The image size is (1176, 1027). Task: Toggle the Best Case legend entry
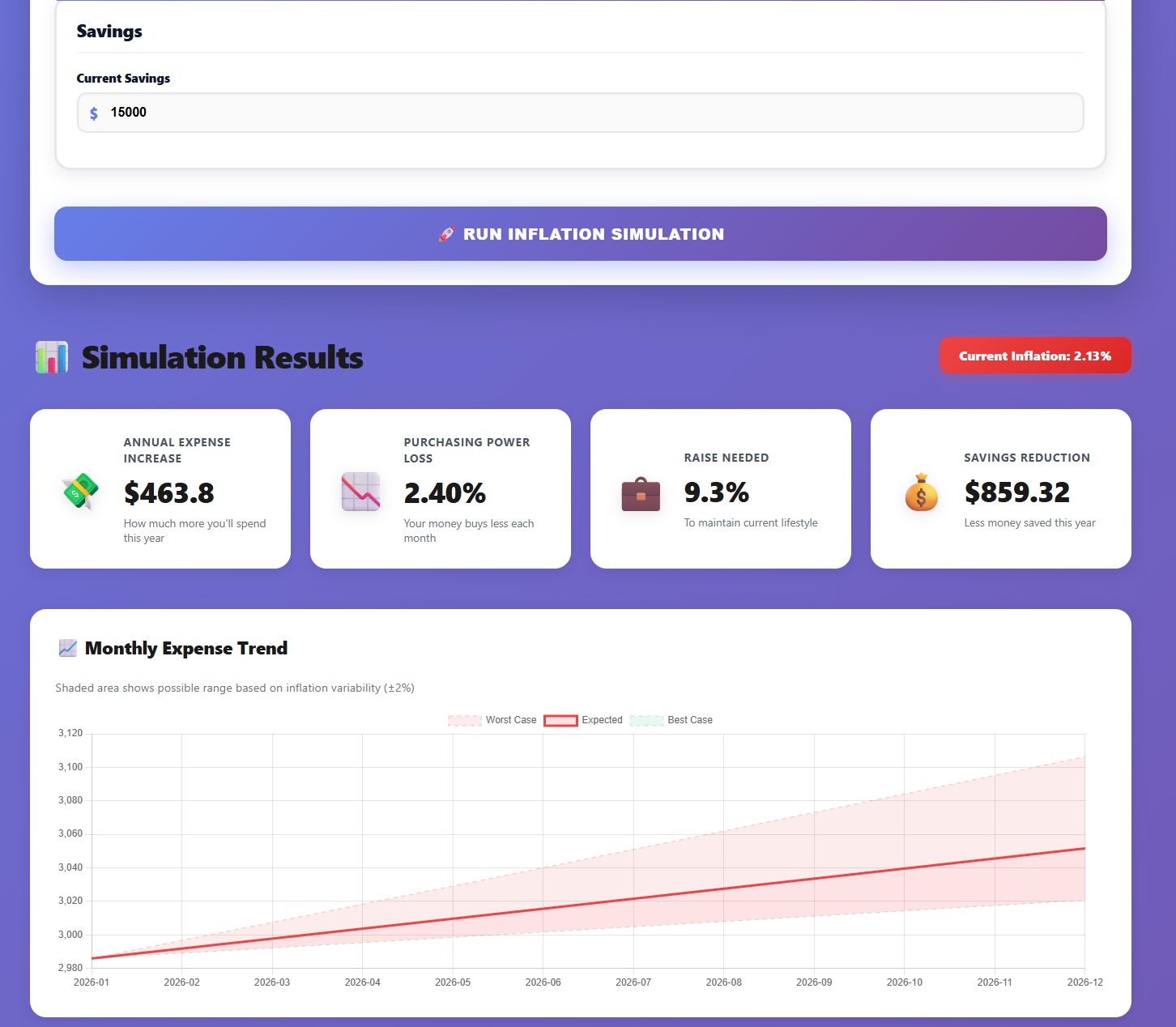coord(671,720)
